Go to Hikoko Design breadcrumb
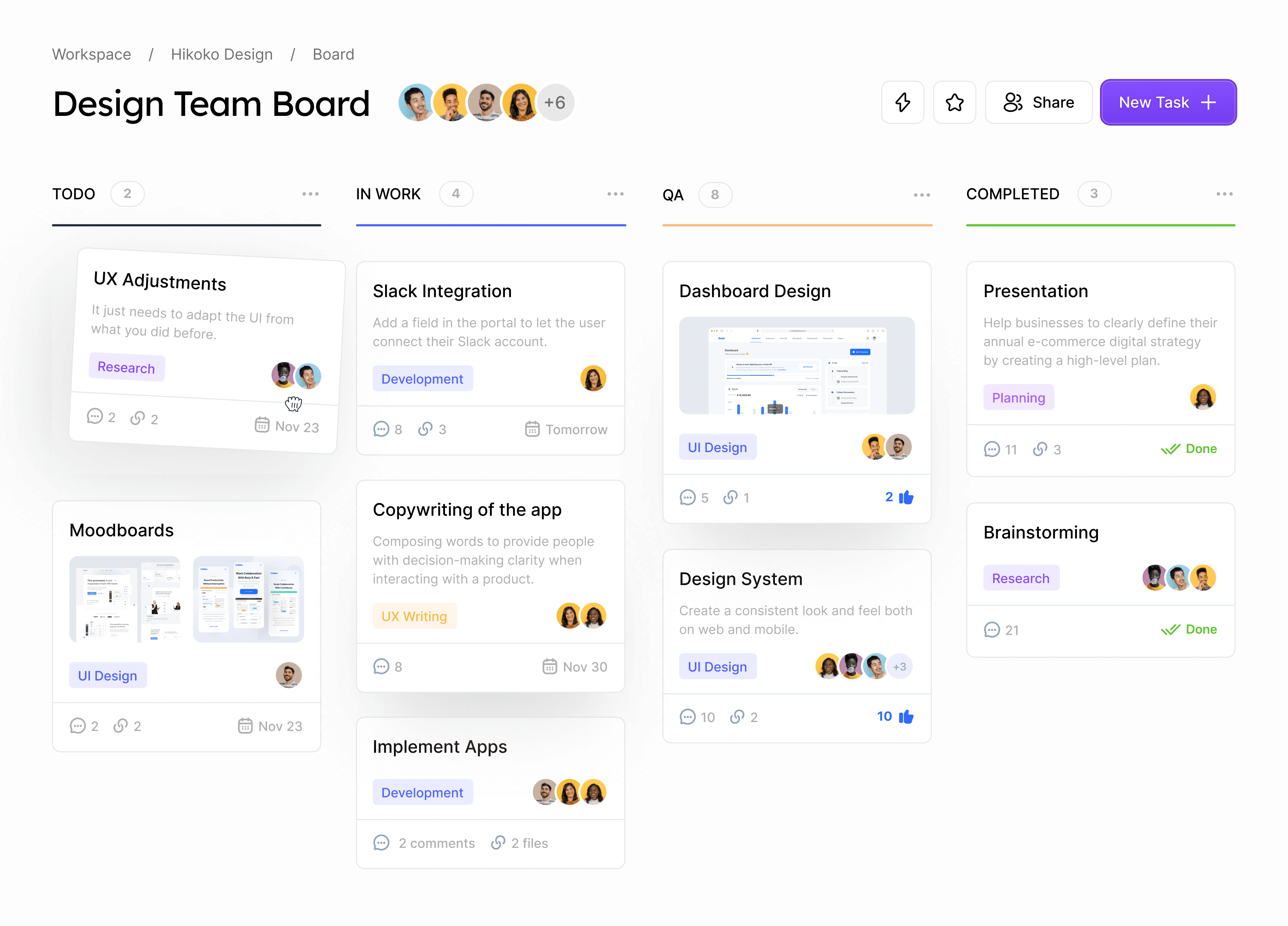This screenshot has width=1288, height=926. [222, 54]
